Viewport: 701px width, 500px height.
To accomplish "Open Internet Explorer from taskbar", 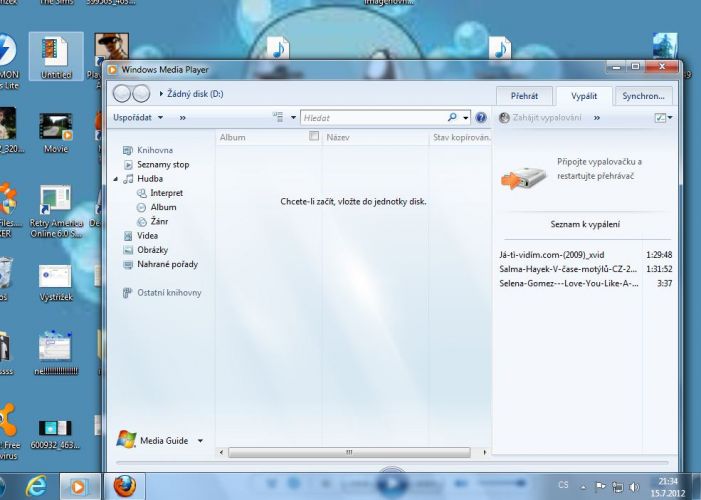I will pyautogui.click(x=37, y=487).
